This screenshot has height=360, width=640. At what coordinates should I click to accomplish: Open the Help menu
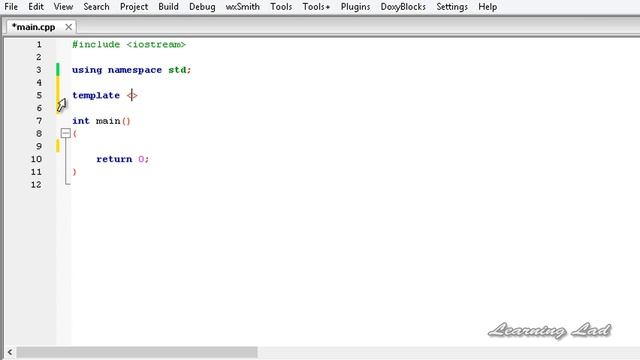(488, 7)
